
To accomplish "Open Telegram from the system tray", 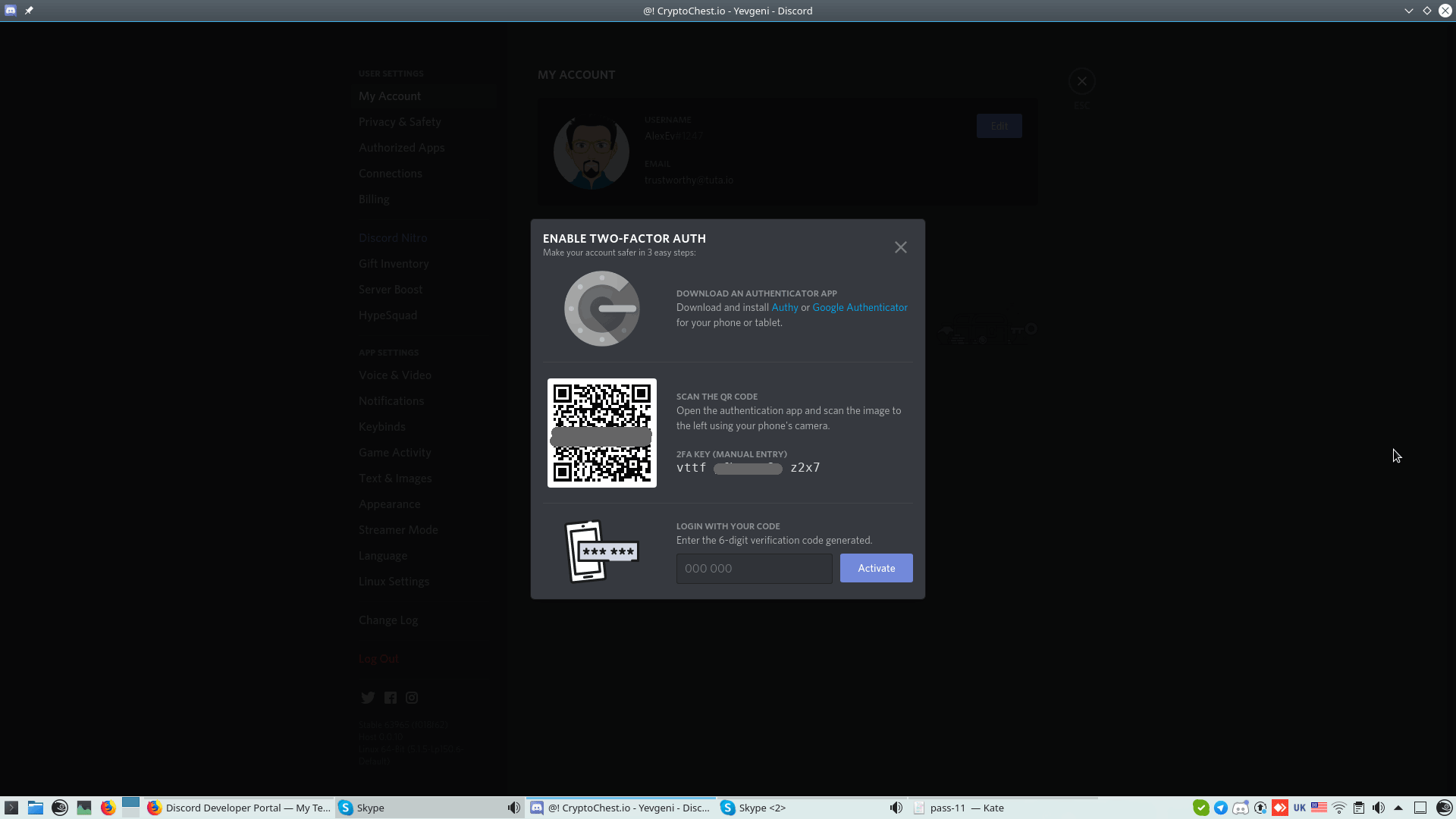I will click(1220, 808).
